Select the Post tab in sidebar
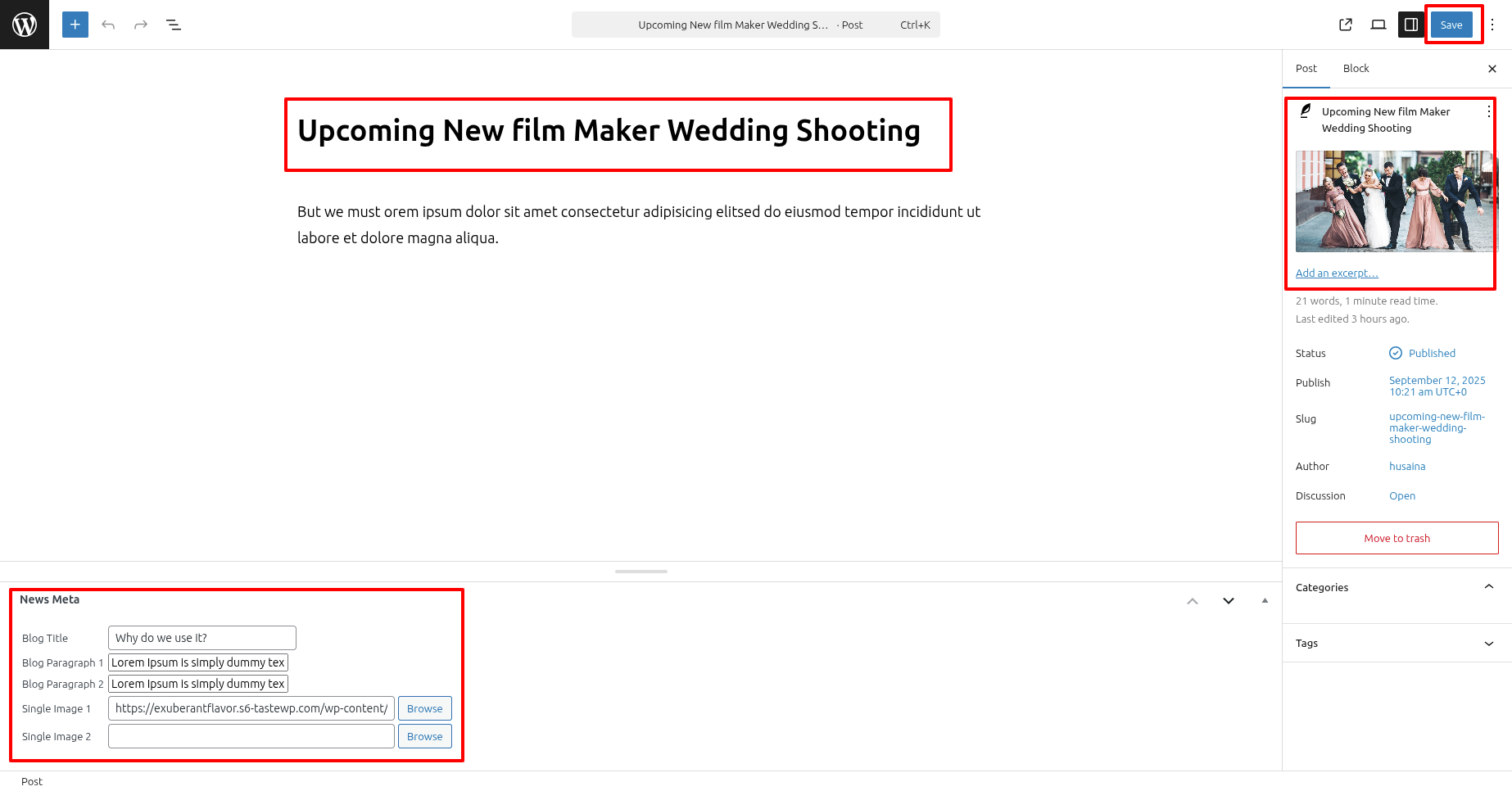Image resolution: width=1512 pixels, height=791 pixels. click(x=1306, y=69)
